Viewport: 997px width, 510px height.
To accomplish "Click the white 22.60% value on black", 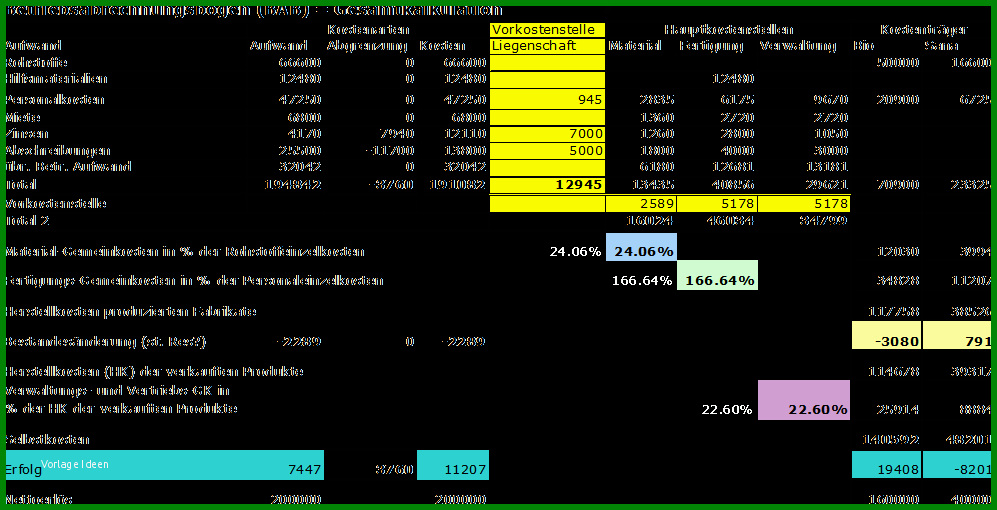I will 727,410.
